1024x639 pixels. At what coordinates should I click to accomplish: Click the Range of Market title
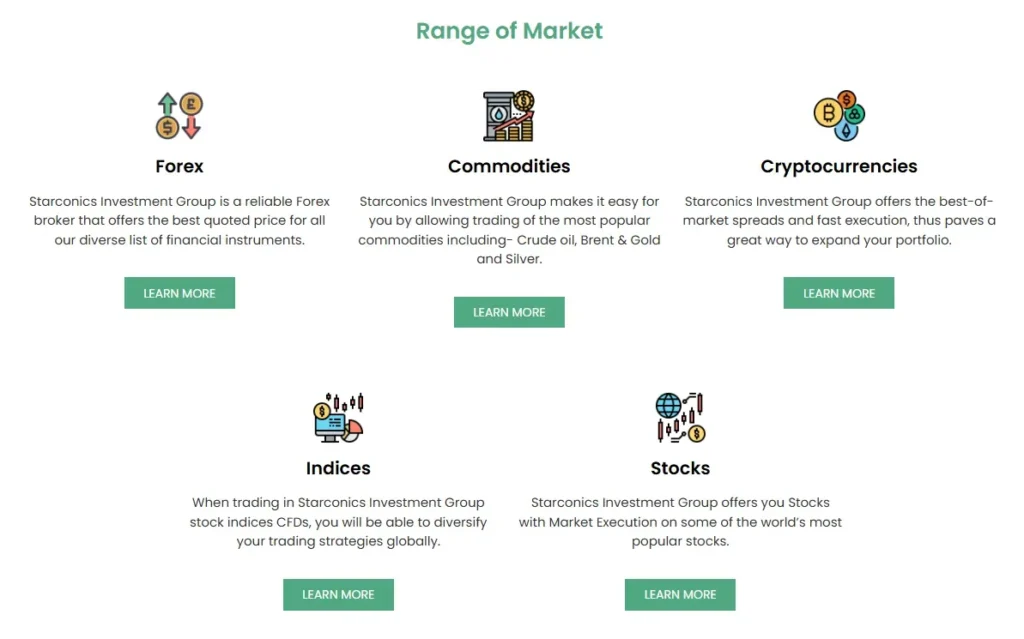(509, 31)
